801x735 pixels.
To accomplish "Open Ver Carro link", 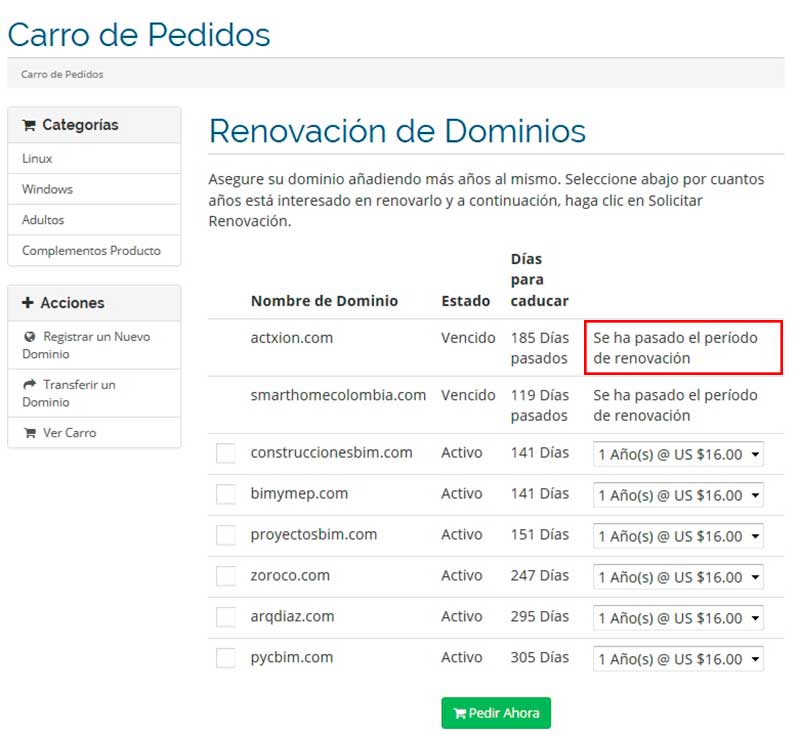I will pos(95,433).
